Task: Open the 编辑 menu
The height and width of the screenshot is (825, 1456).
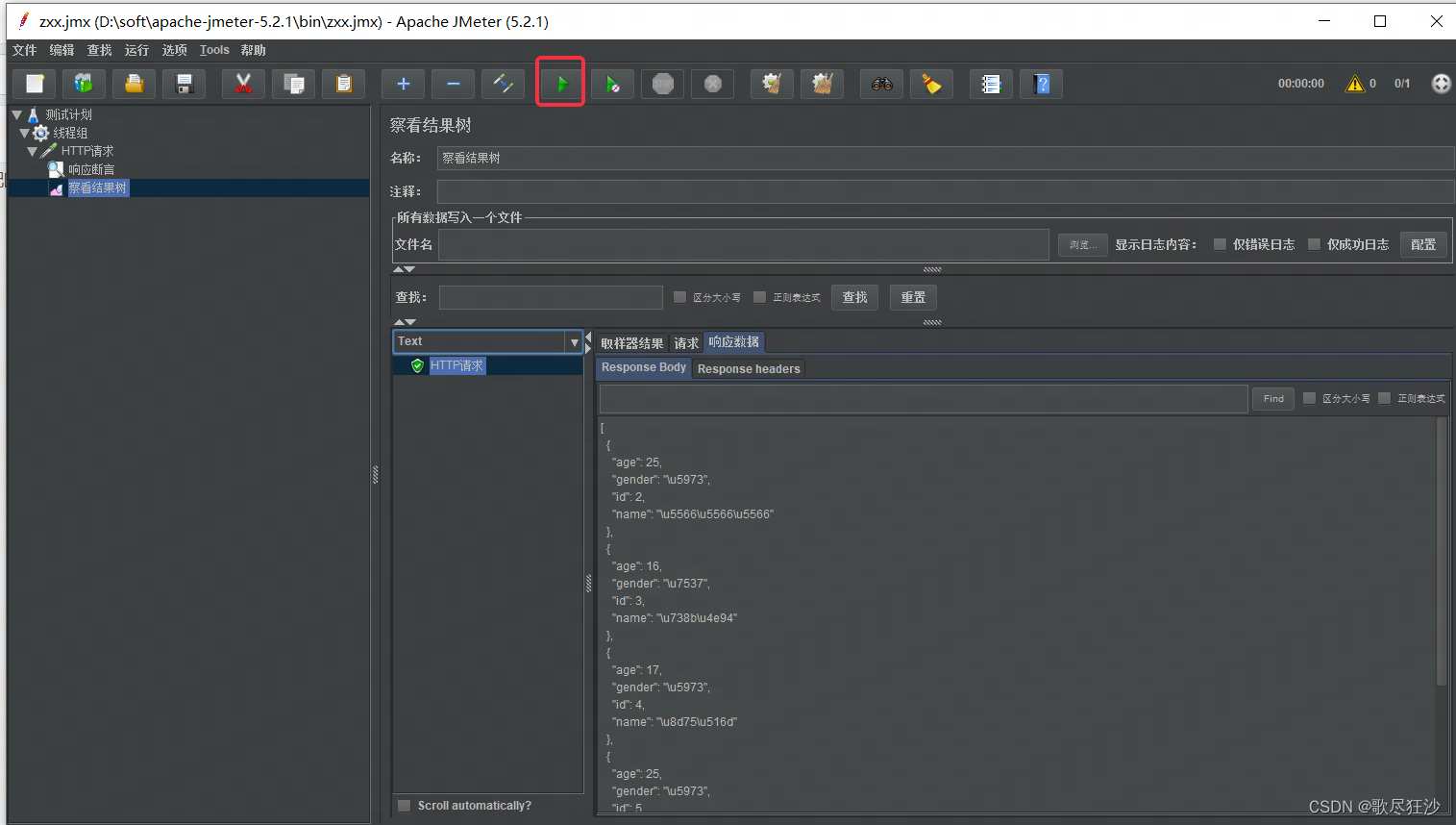Action: click(x=62, y=50)
